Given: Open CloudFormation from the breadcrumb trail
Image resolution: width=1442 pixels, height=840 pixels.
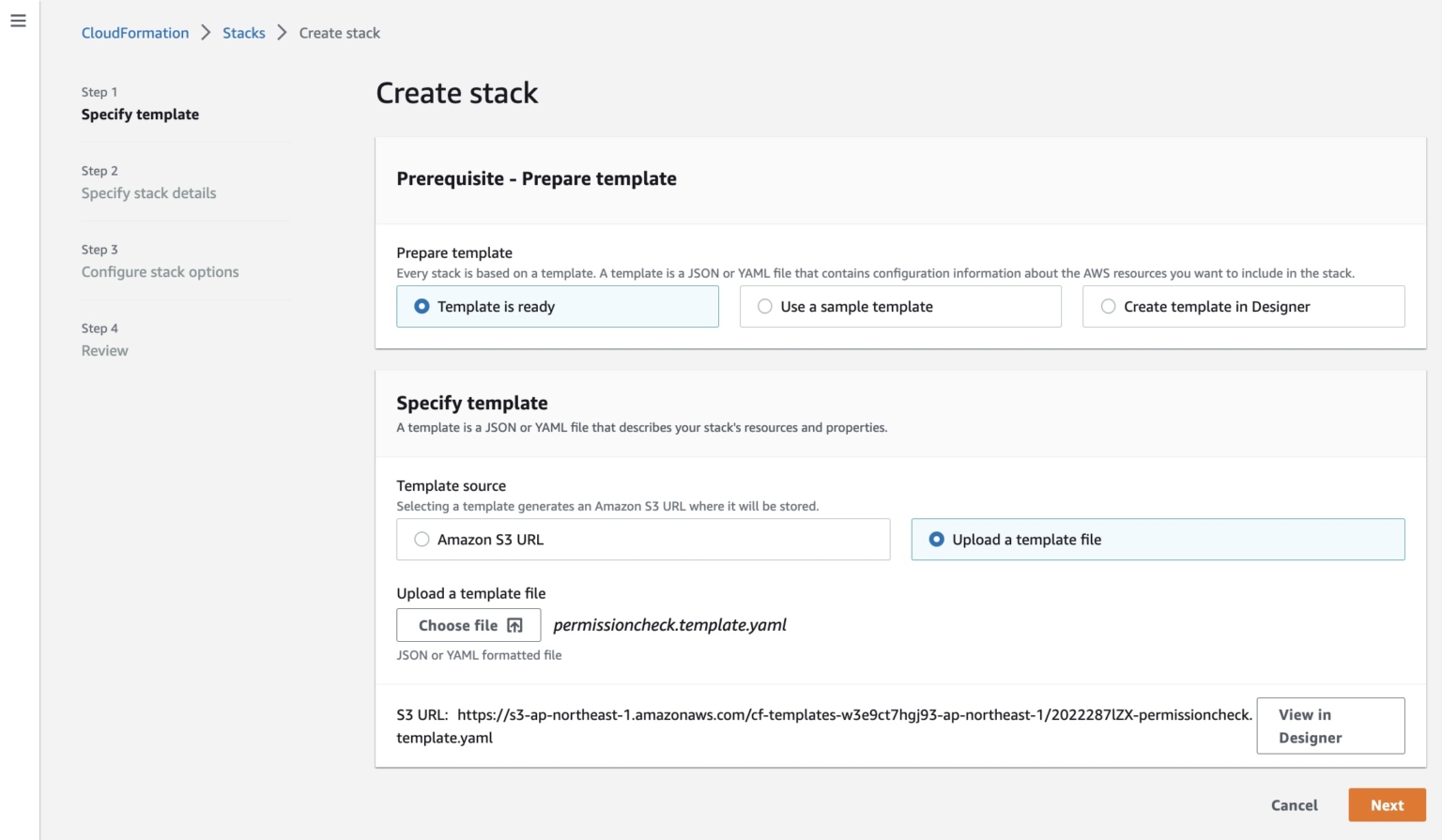Looking at the screenshot, I should [x=135, y=32].
